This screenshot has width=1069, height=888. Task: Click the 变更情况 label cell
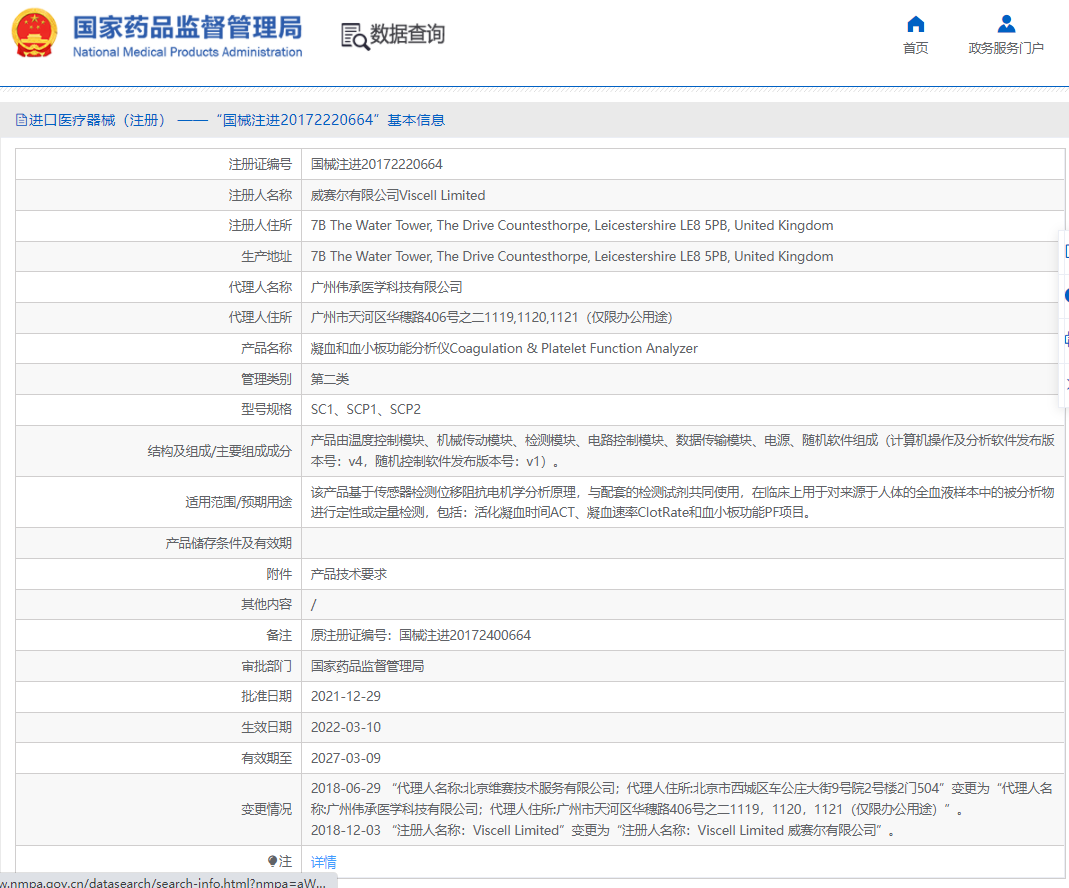coord(158,810)
